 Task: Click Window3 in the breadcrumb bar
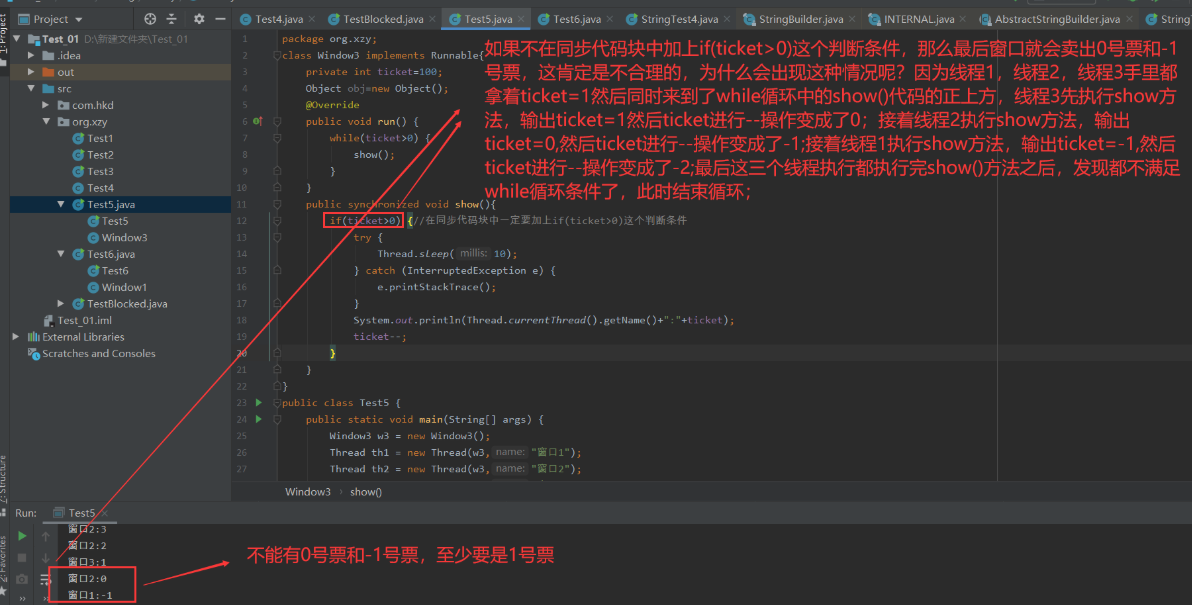[x=308, y=492]
